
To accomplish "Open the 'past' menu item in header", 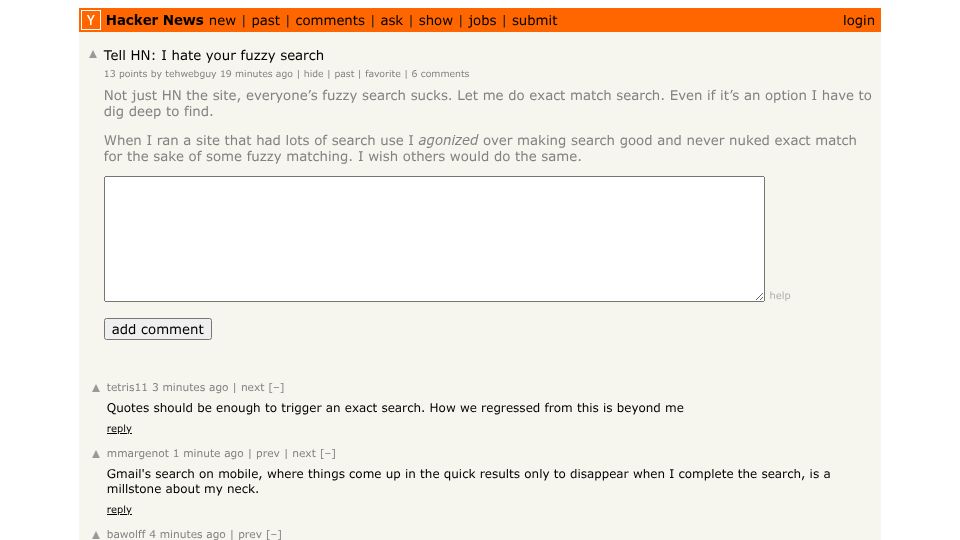I will coord(266,20).
